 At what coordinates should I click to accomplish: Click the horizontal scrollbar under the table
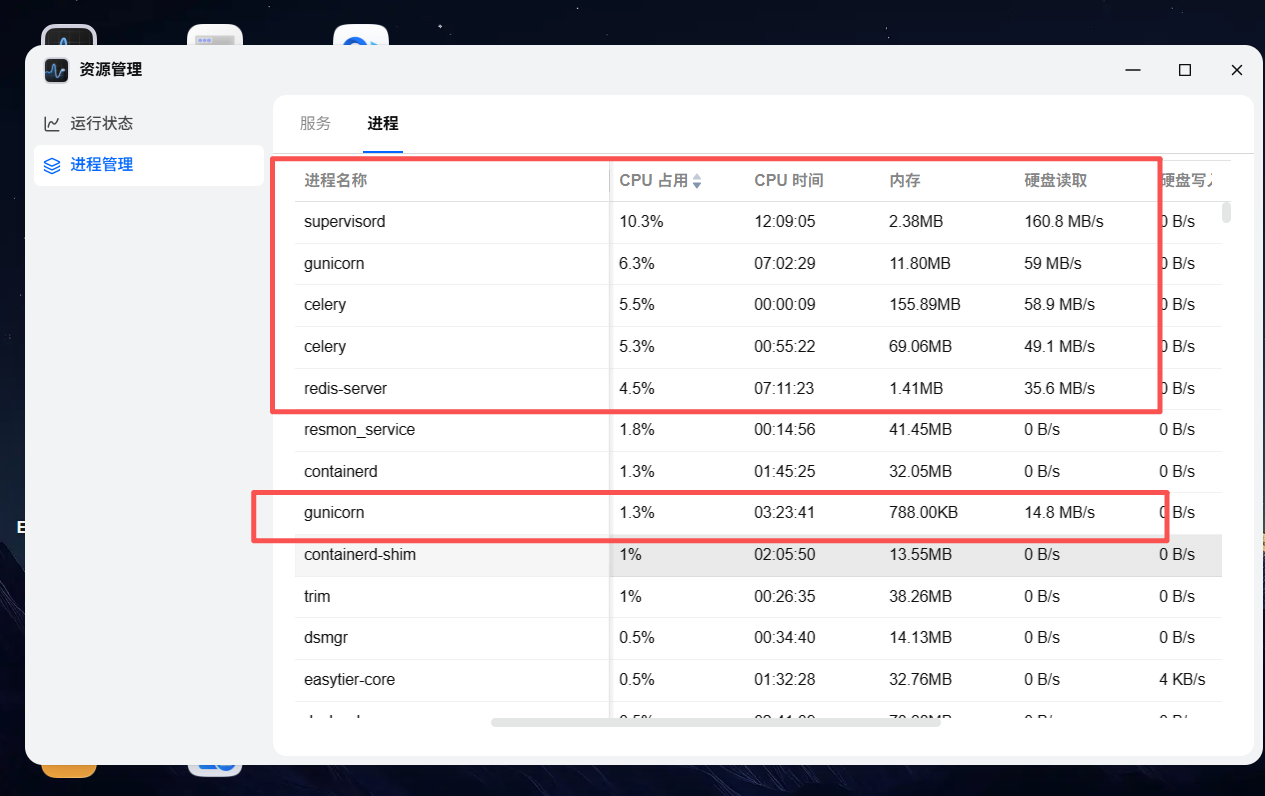(715, 722)
